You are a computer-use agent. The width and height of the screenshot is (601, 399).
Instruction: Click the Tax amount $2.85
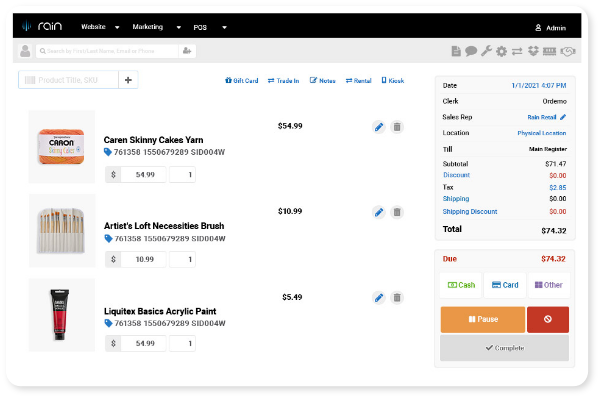(x=558, y=187)
